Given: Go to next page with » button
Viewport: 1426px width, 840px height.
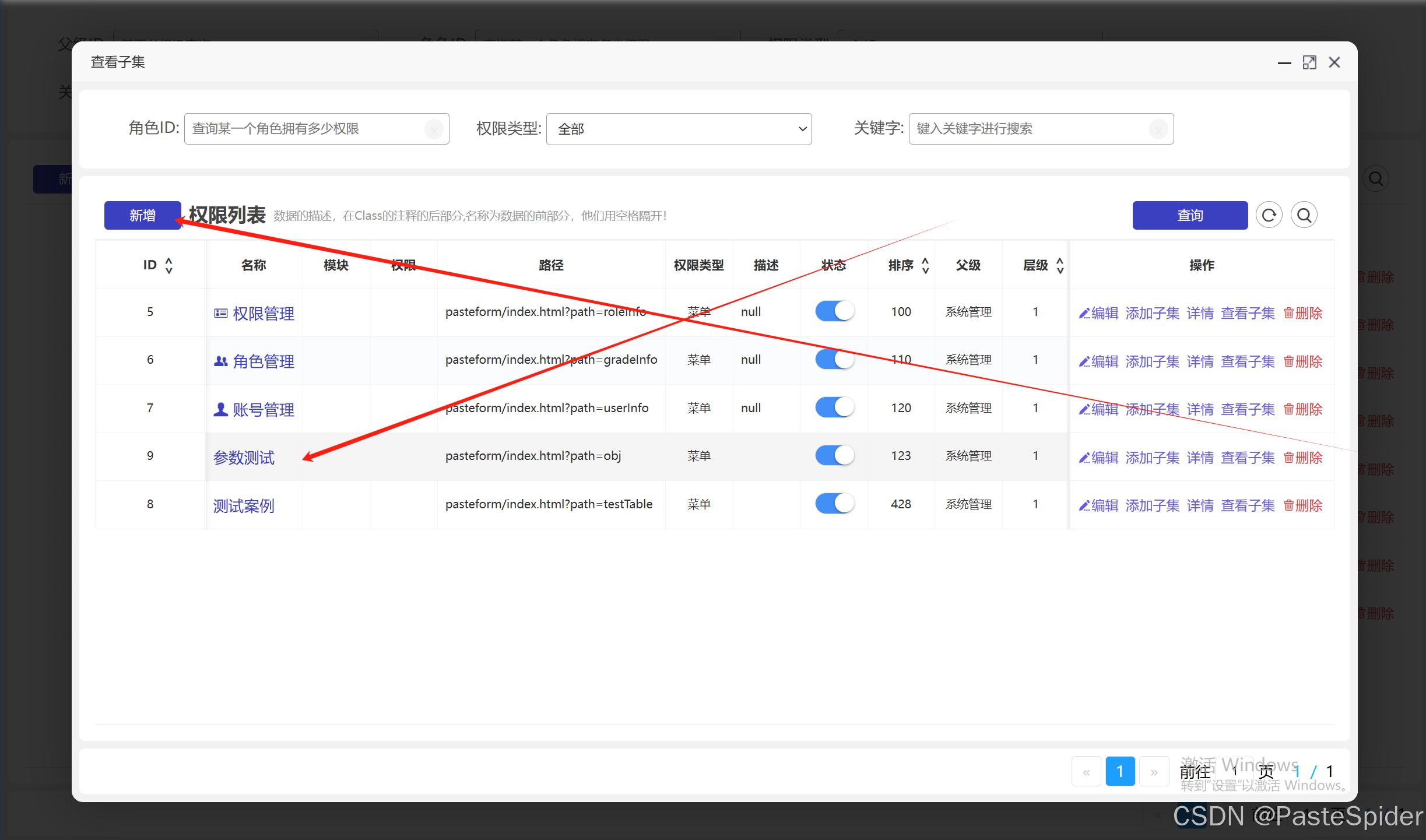Looking at the screenshot, I should click(1154, 772).
